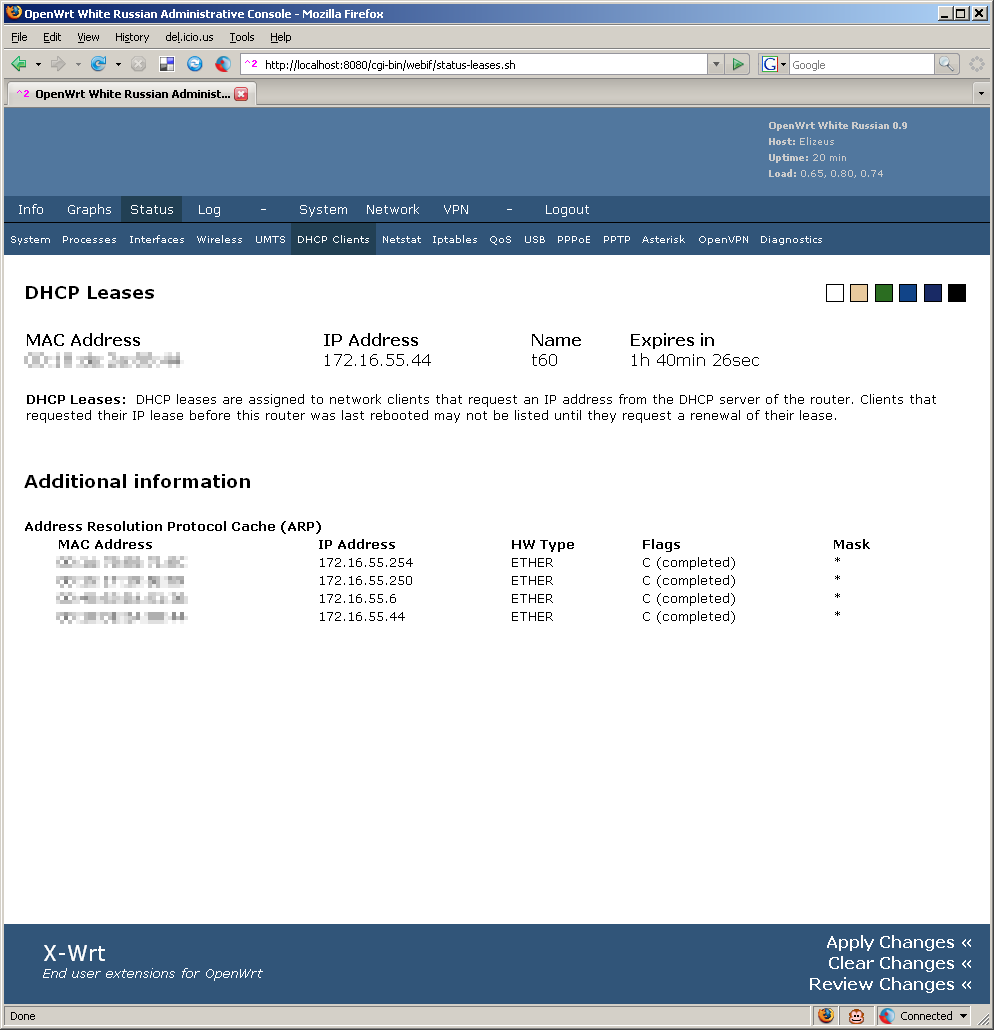Go back with the green Back arrow
Screen dimensions: 994x1030
point(19,64)
